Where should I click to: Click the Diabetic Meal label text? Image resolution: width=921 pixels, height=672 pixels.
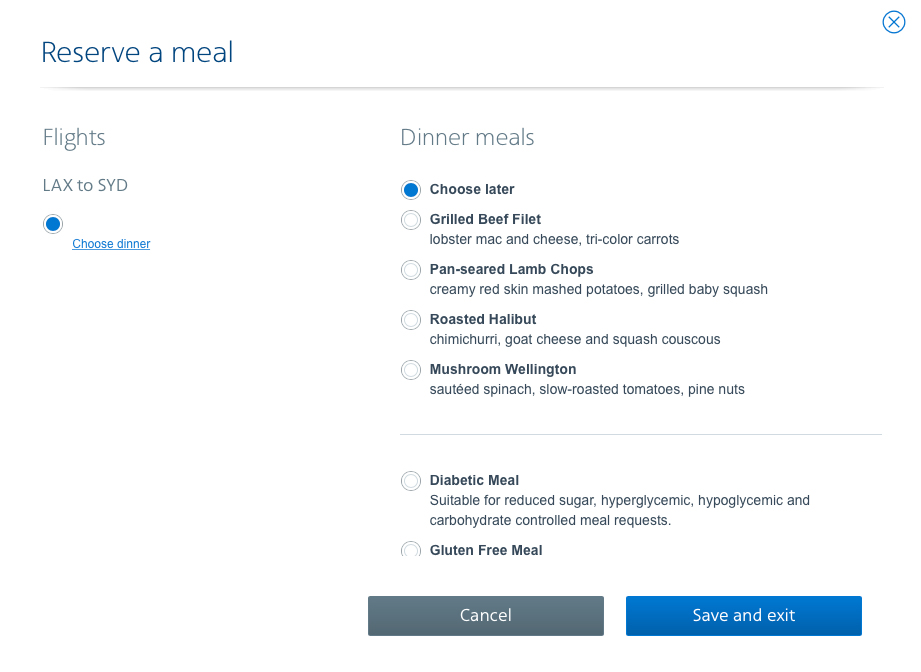(x=474, y=480)
